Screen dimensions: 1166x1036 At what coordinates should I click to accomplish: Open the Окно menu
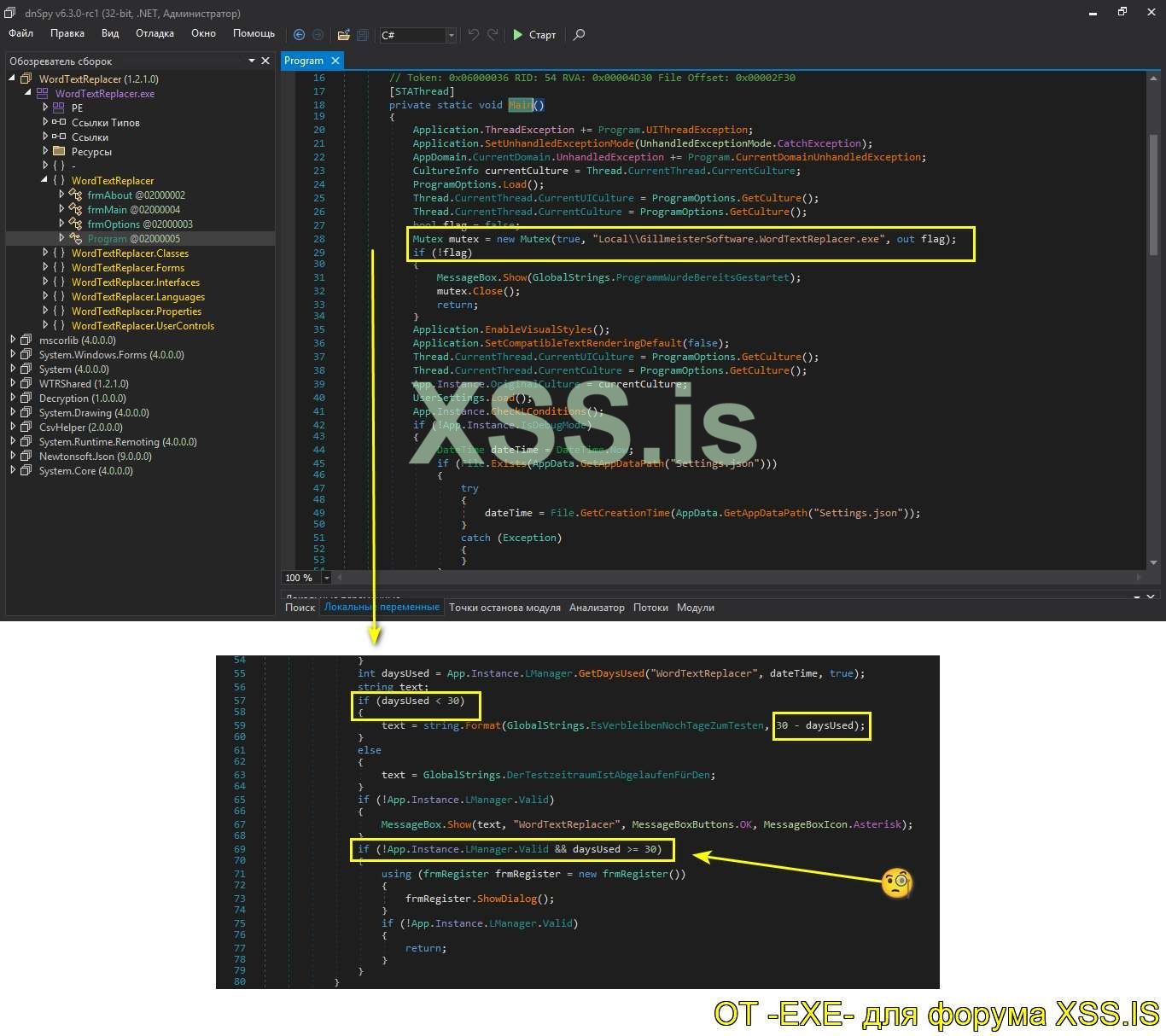[x=203, y=33]
